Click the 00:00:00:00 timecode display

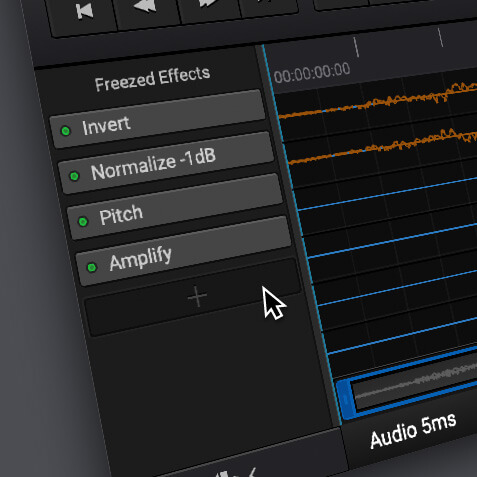[x=312, y=73]
